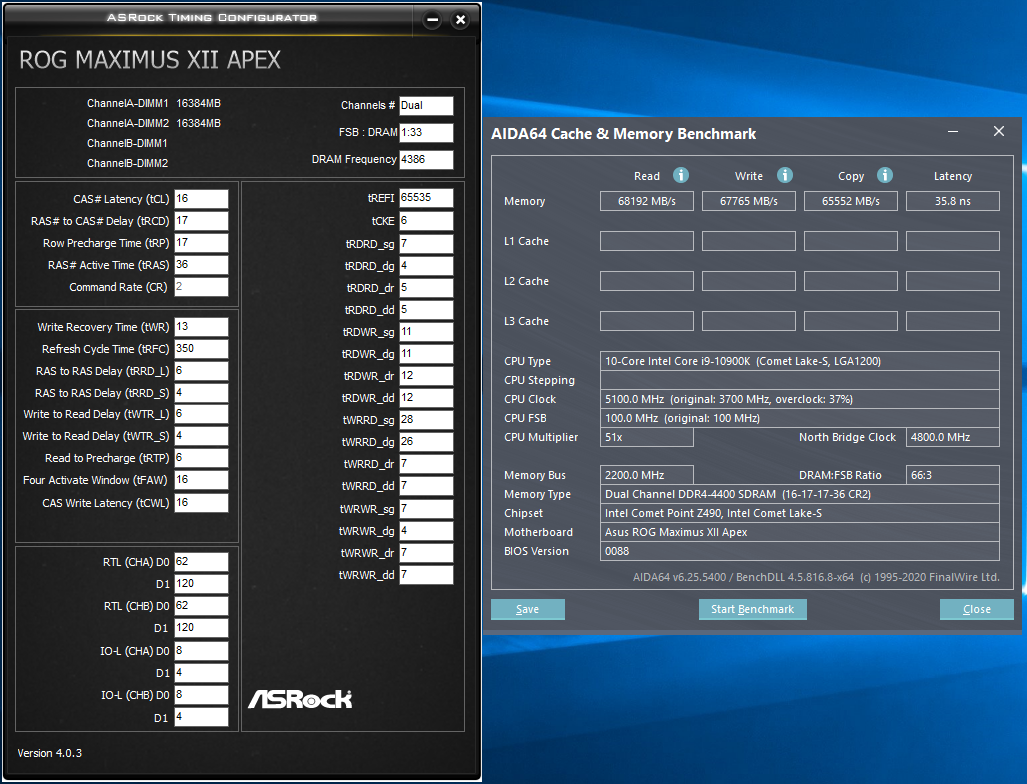Image resolution: width=1027 pixels, height=784 pixels.
Task: Click the L1 Cache Read result box
Action: tap(646, 241)
